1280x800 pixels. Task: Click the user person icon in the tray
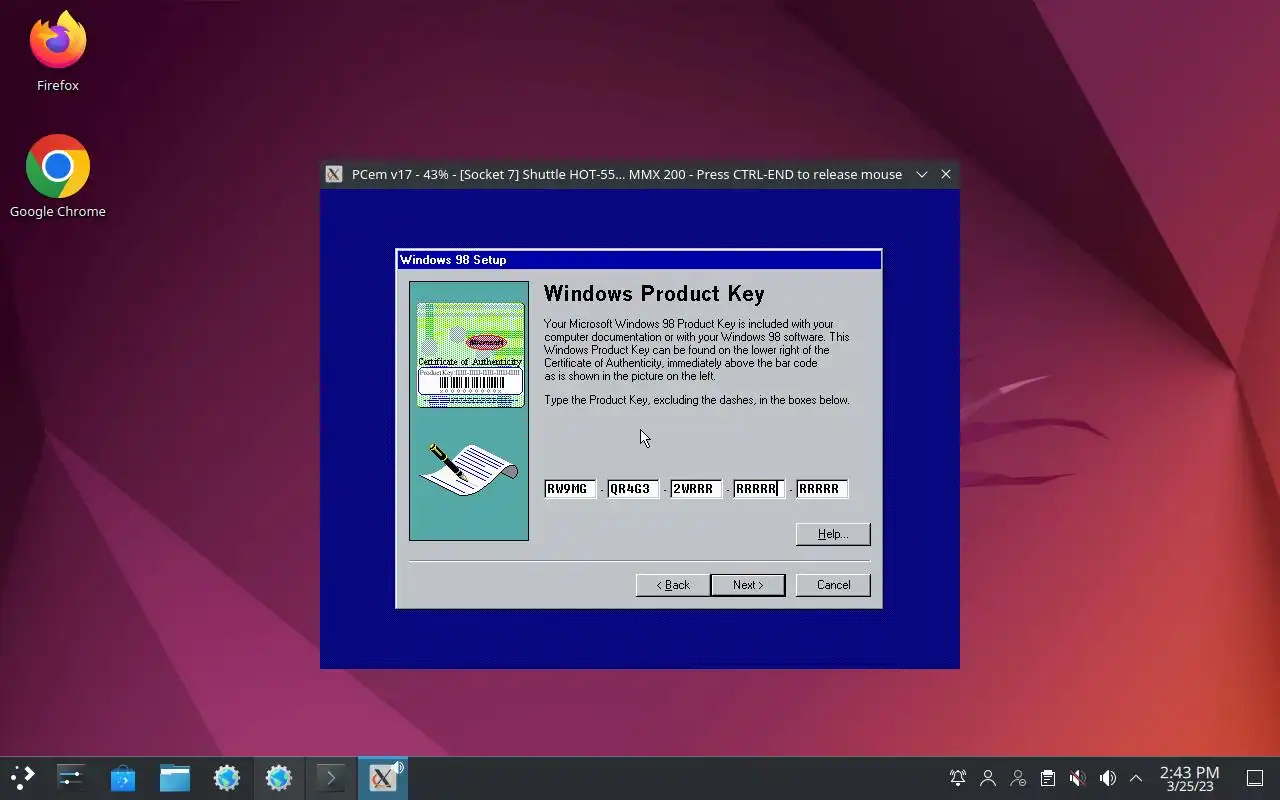pyautogui.click(x=988, y=778)
